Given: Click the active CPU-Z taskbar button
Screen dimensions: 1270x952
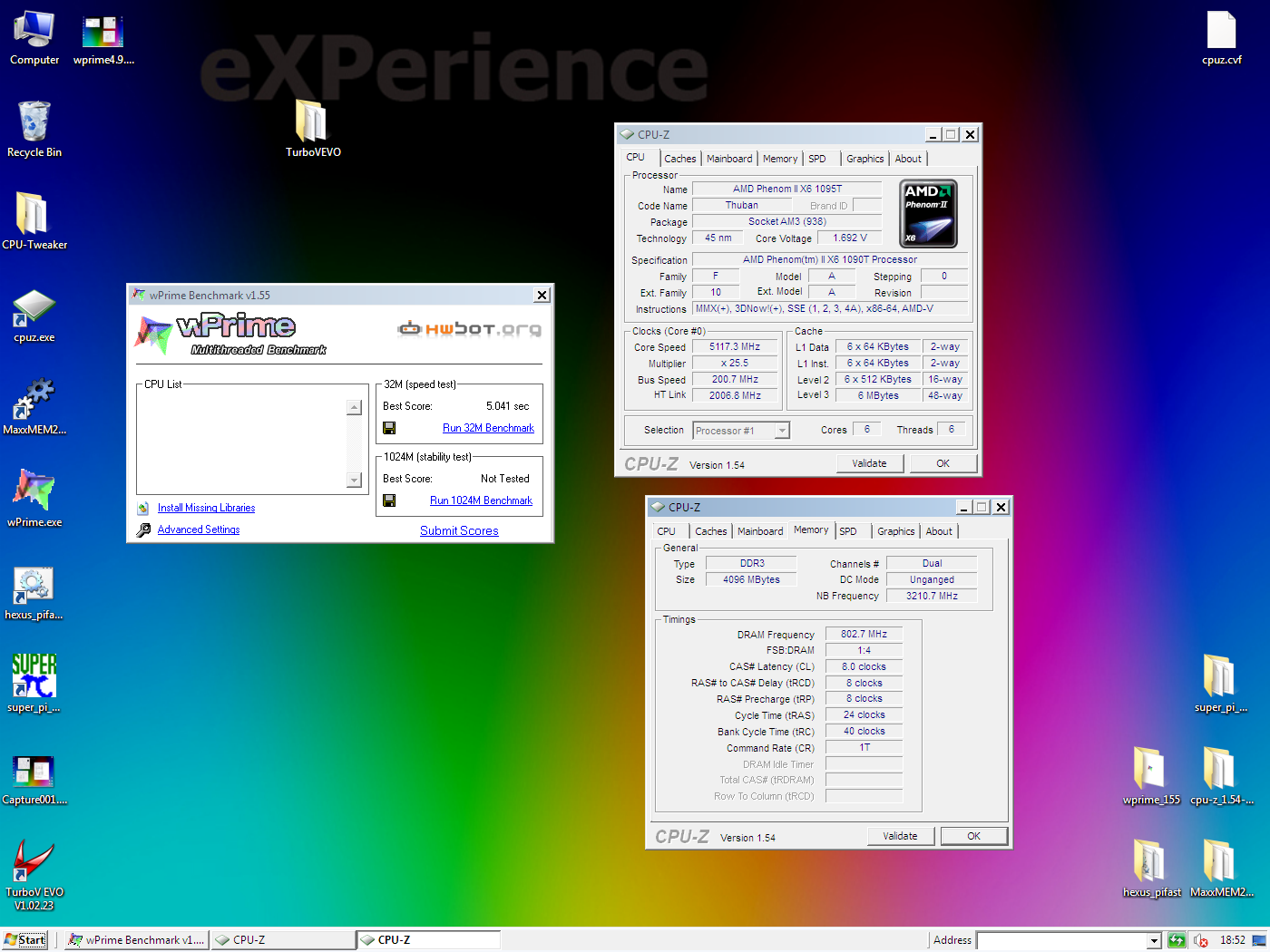Looking at the screenshot, I should [x=427, y=940].
